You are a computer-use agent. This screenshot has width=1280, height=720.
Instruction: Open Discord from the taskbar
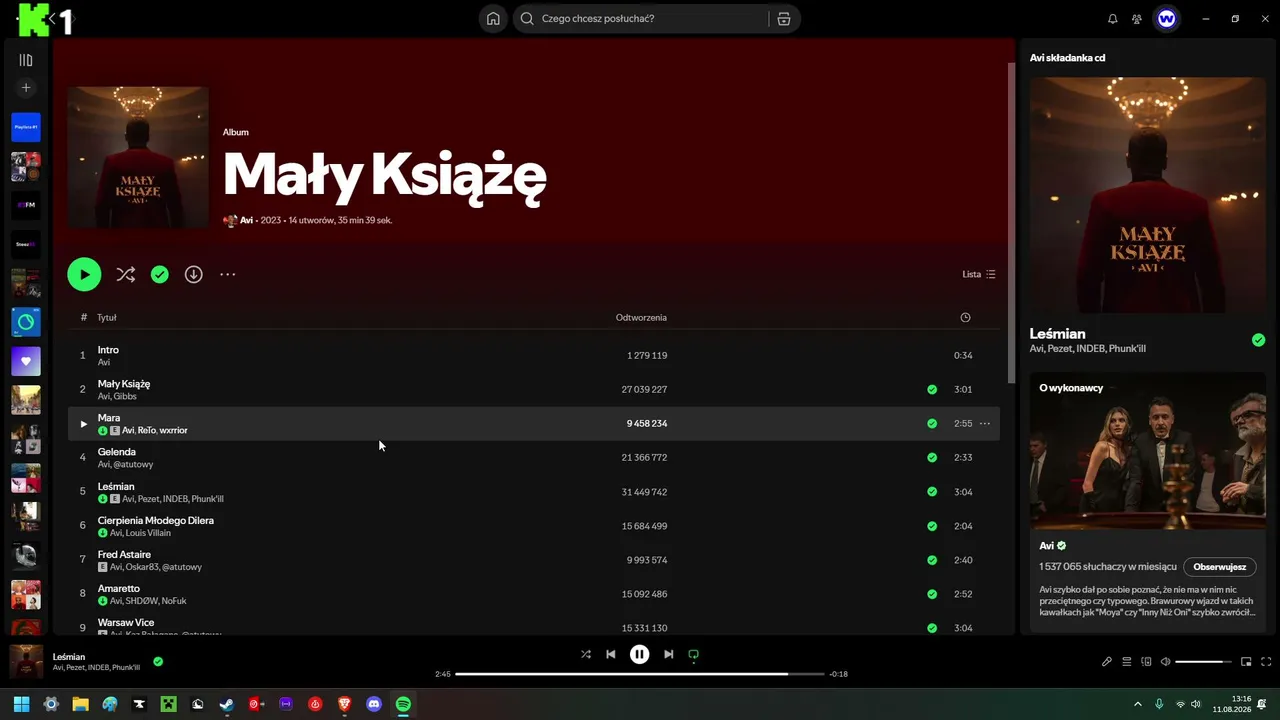pos(374,704)
